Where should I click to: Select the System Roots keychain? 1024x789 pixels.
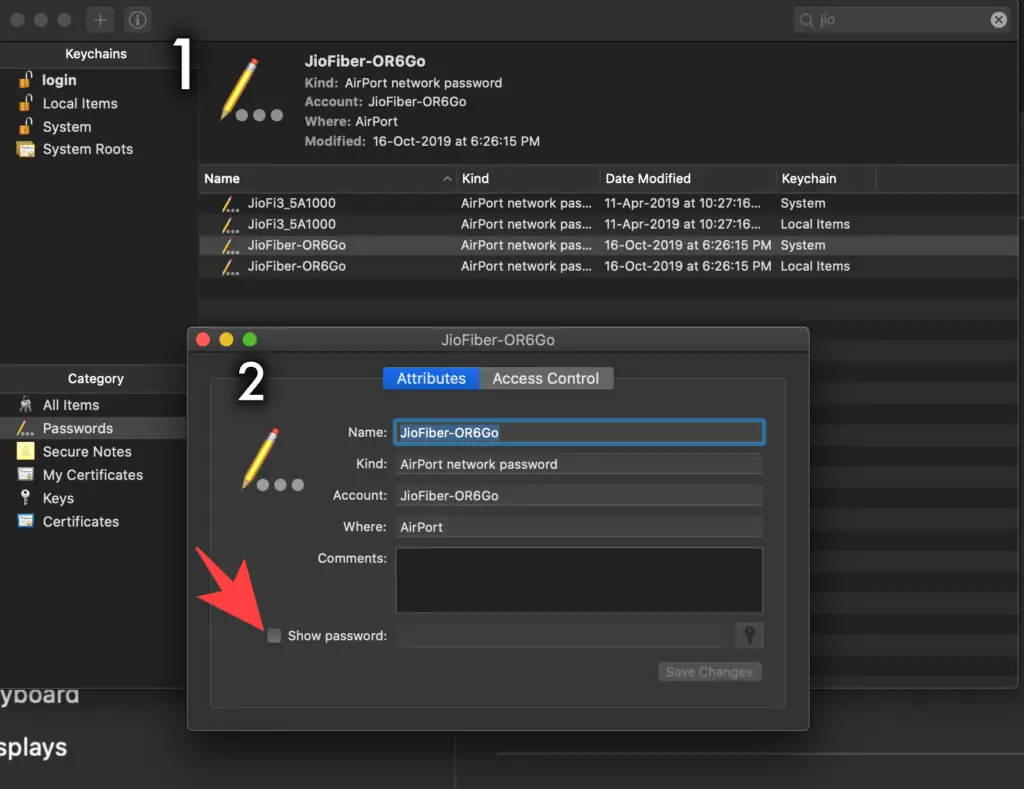(x=88, y=150)
